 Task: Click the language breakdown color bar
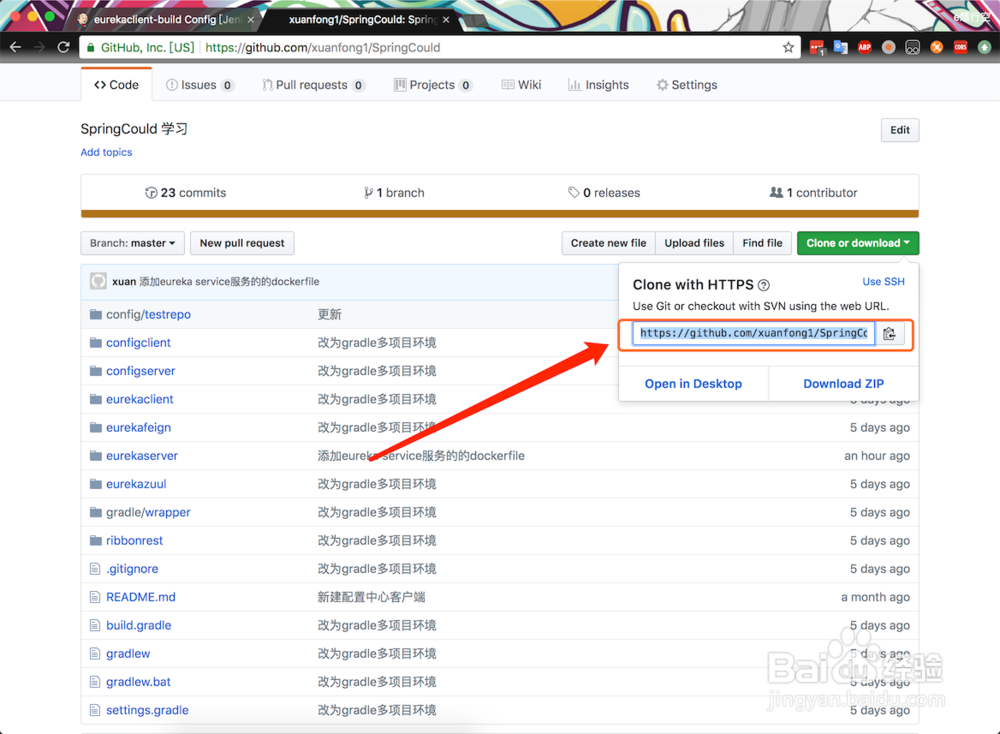point(500,214)
